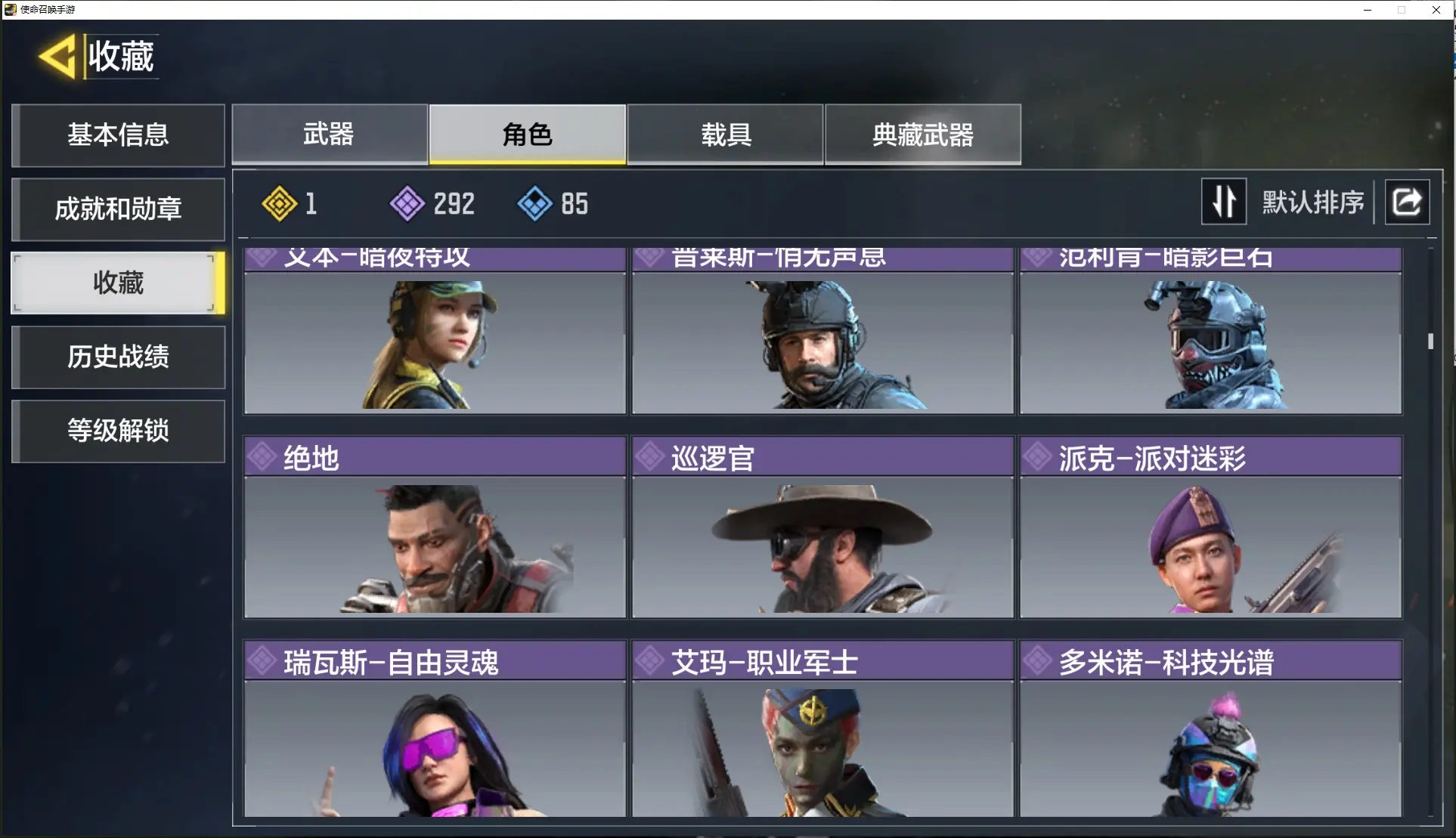Click the rarity icon beside 绝地
The height and width of the screenshot is (838, 1456).
(x=262, y=456)
